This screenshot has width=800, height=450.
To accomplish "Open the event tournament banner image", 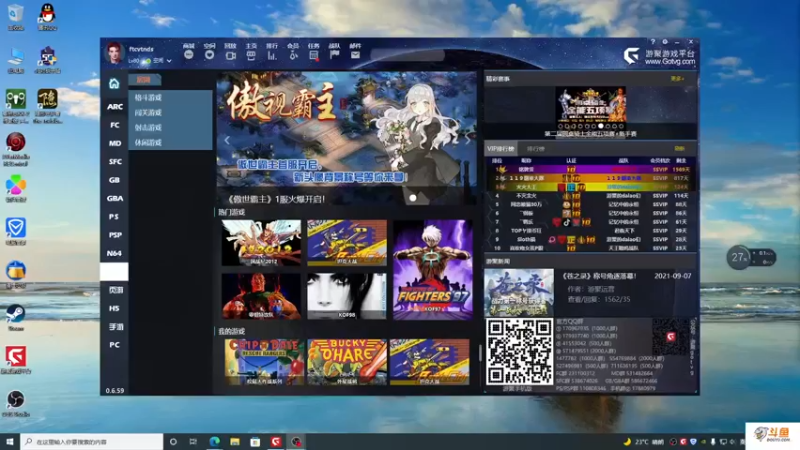I will 590,105.
